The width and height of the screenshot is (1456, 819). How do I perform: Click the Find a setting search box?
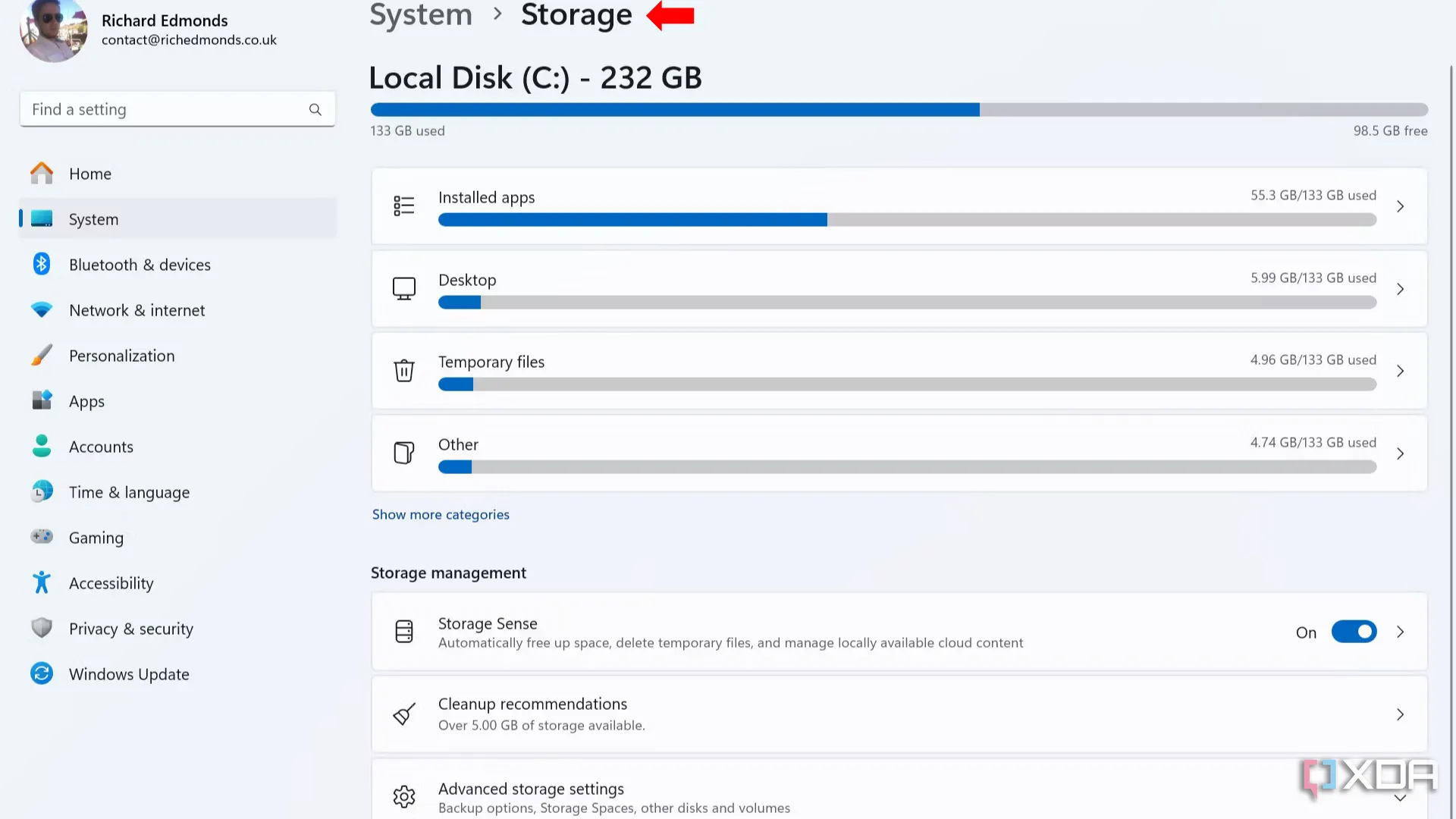[x=177, y=110]
